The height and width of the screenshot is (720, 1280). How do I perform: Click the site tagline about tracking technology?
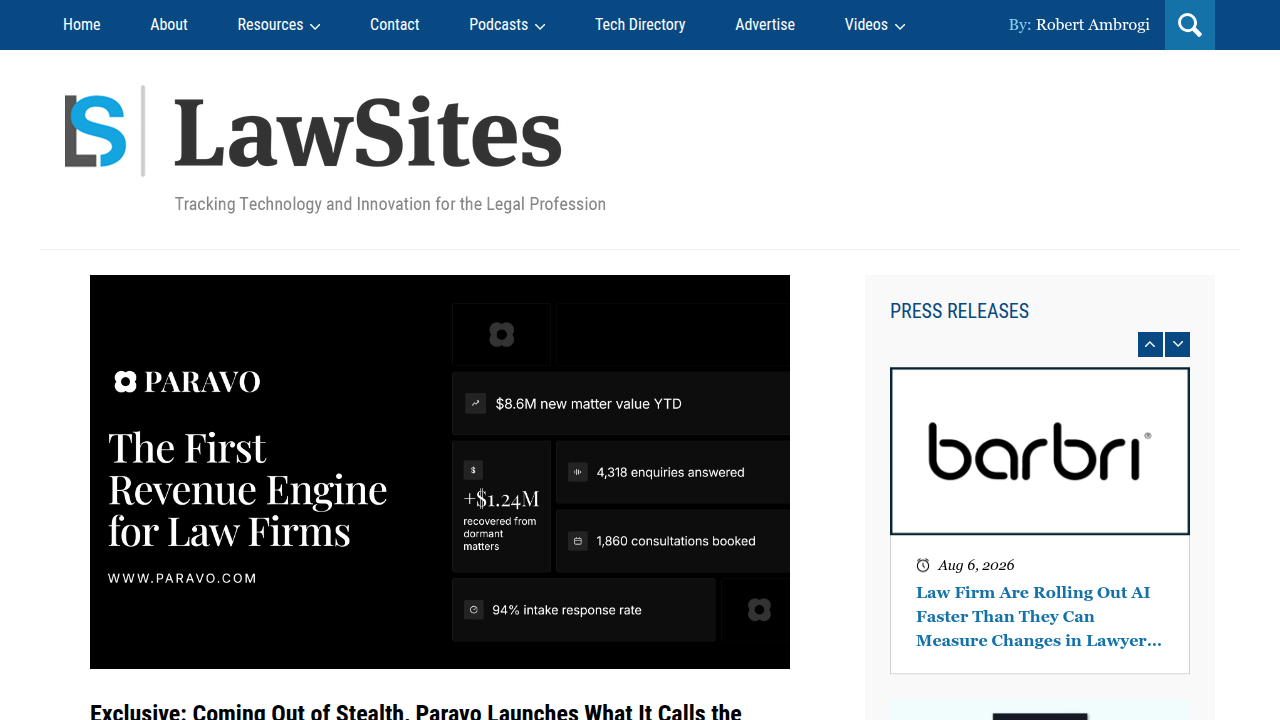(390, 204)
